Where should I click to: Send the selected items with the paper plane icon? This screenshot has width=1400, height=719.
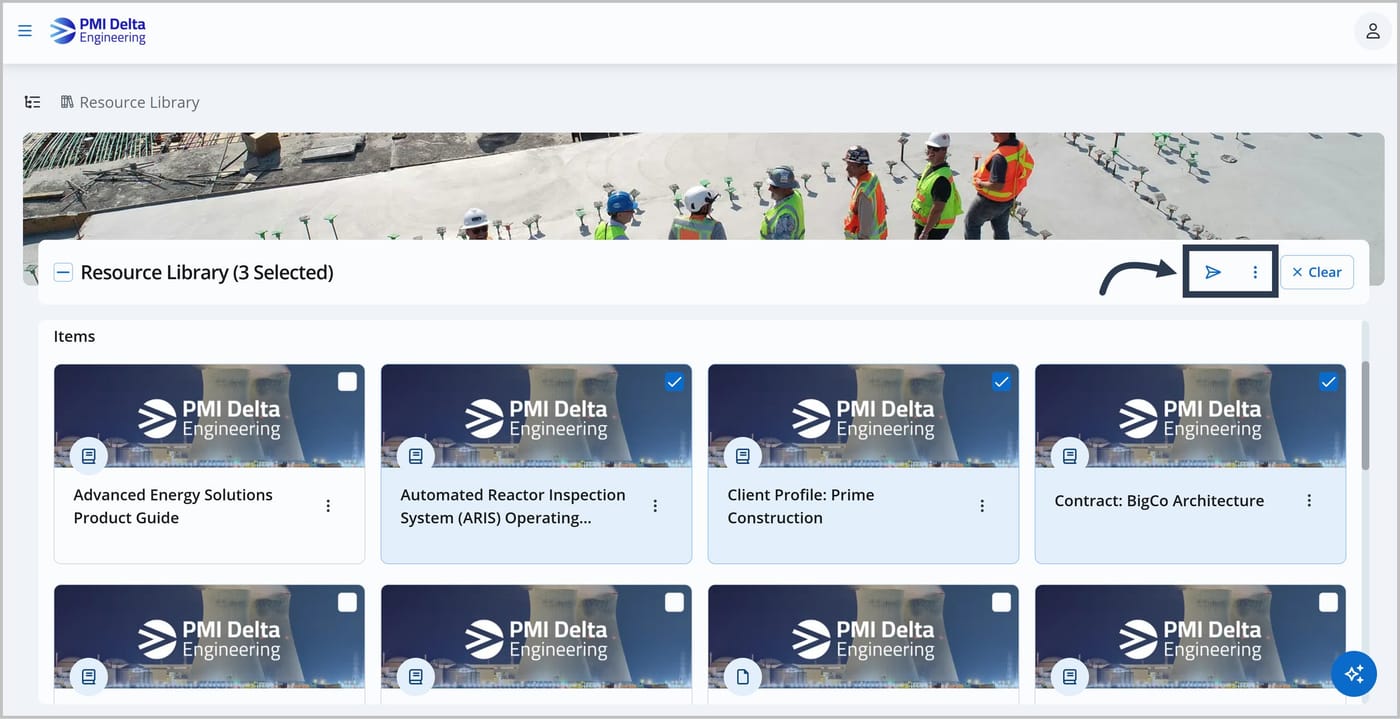click(x=1213, y=272)
